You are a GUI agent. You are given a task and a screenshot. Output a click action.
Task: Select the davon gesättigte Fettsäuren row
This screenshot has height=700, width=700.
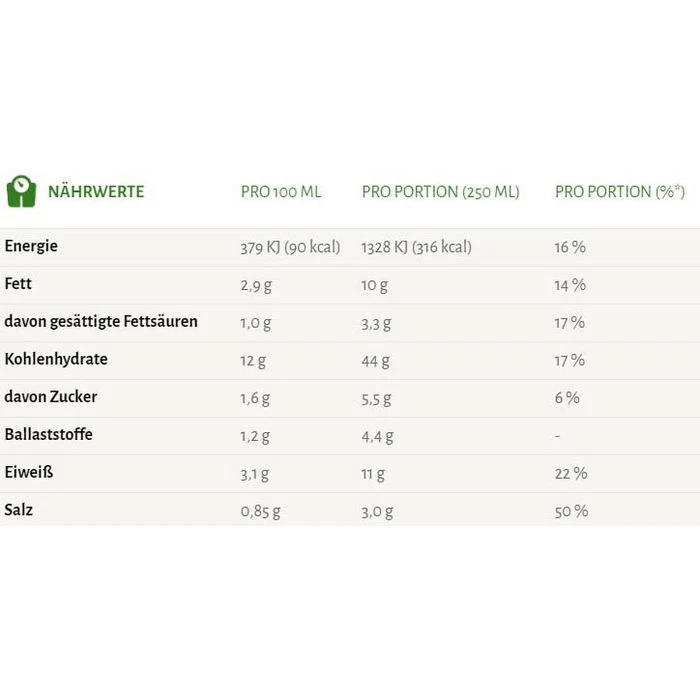click(101, 322)
